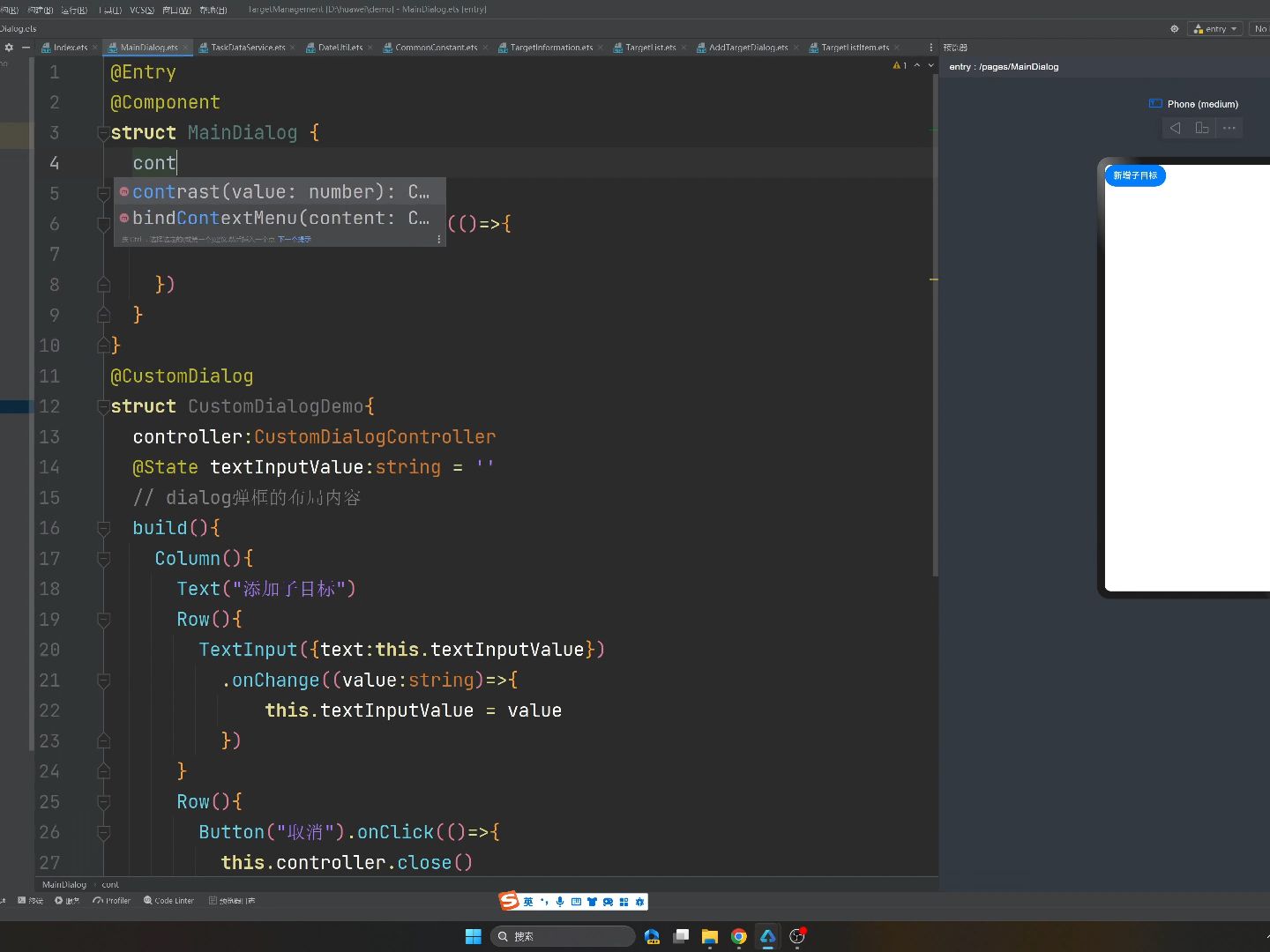Open the entry module configuration dropdown
This screenshot has width=1270, height=952.
[1215, 29]
